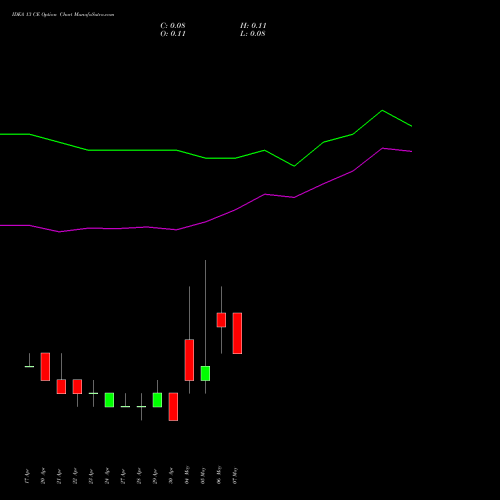The height and width of the screenshot is (500, 500).
Task: Click the green candlestick for 29 Apr
Action: (157, 400)
